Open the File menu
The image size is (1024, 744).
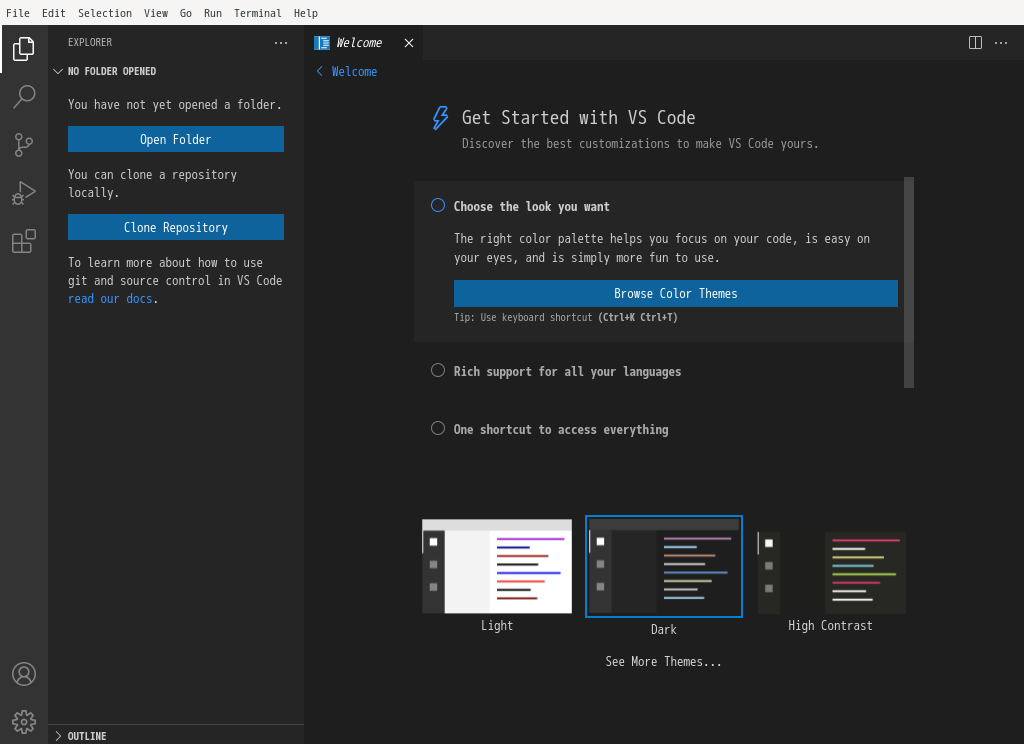pos(18,13)
